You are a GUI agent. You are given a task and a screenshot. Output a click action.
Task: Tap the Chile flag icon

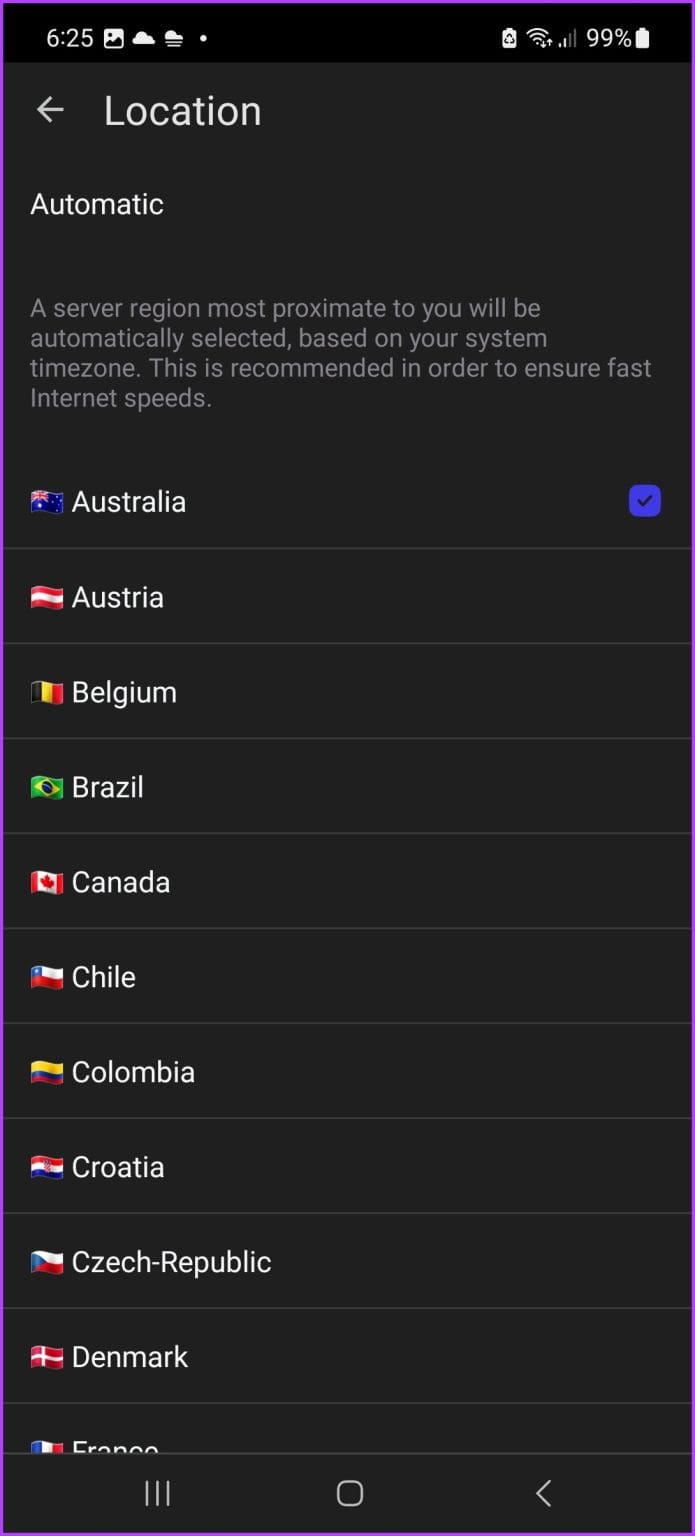click(x=45, y=976)
